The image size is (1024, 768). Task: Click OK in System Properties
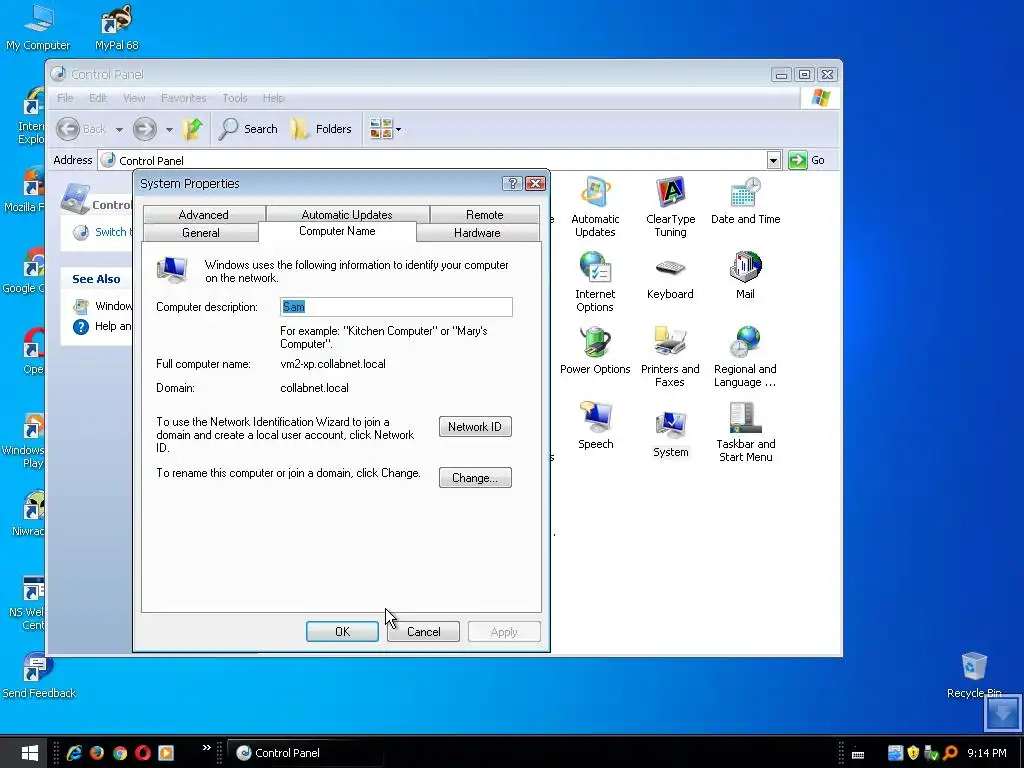(342, 632)
